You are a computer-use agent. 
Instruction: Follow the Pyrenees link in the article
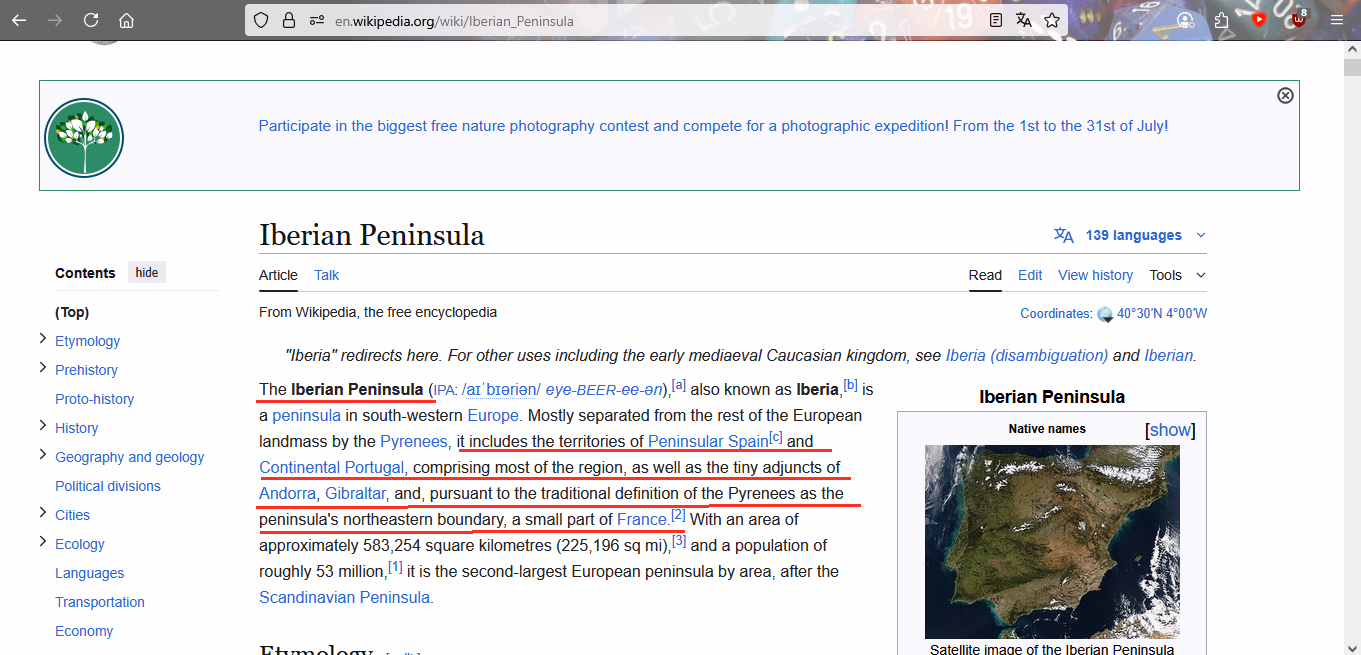pyautogui.click(x=413, y=441)
